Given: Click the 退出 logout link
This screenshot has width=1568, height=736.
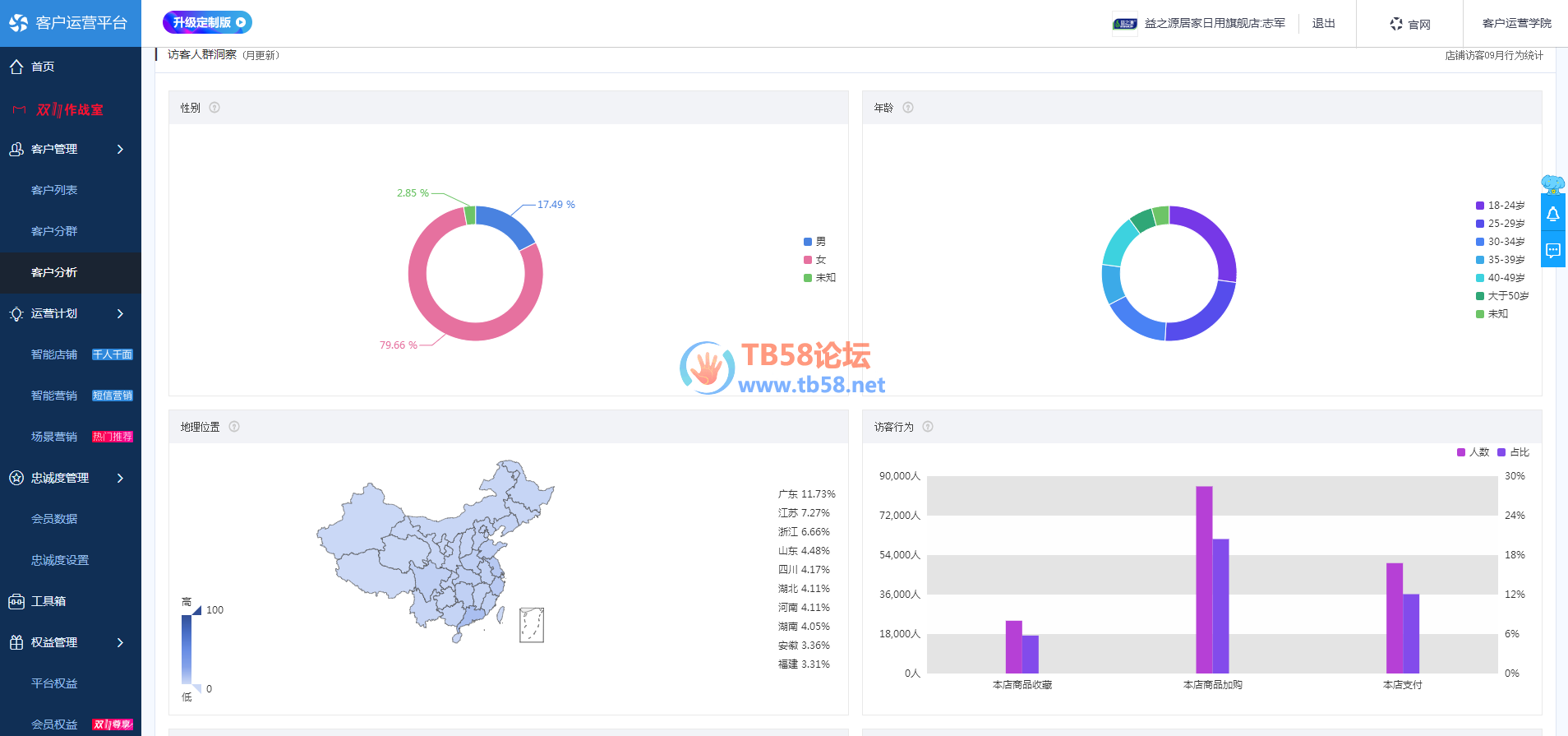Looking at the screenshot, I should tap(1323, 23).
